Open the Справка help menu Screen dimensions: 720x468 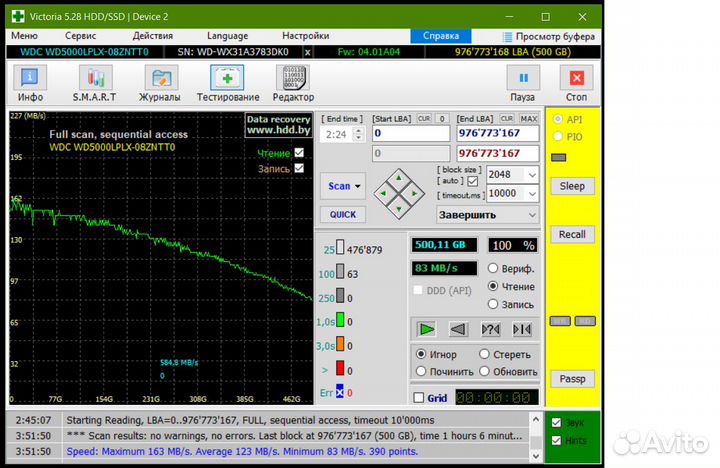point(441,36)
